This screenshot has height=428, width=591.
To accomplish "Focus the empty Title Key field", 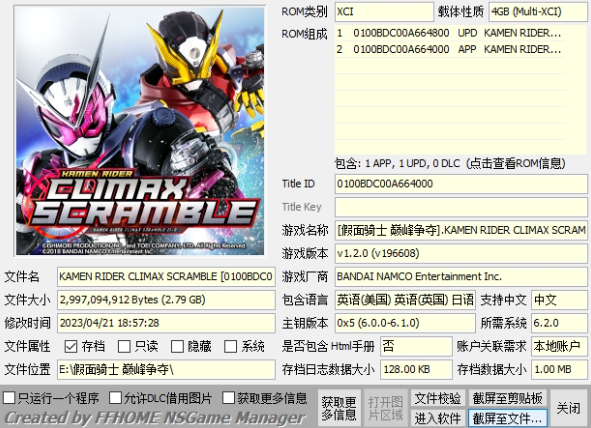I will pos(461,207).
